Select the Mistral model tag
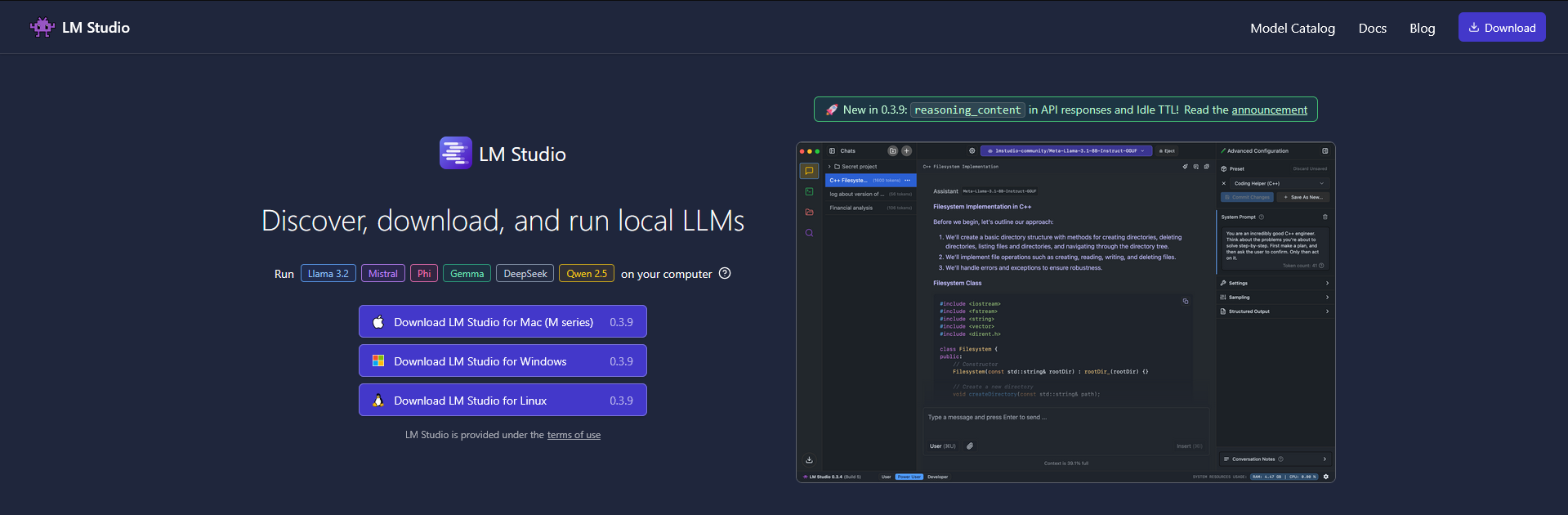The height and width of the screenshot is (515, 1568). click(x=382, y=274)
